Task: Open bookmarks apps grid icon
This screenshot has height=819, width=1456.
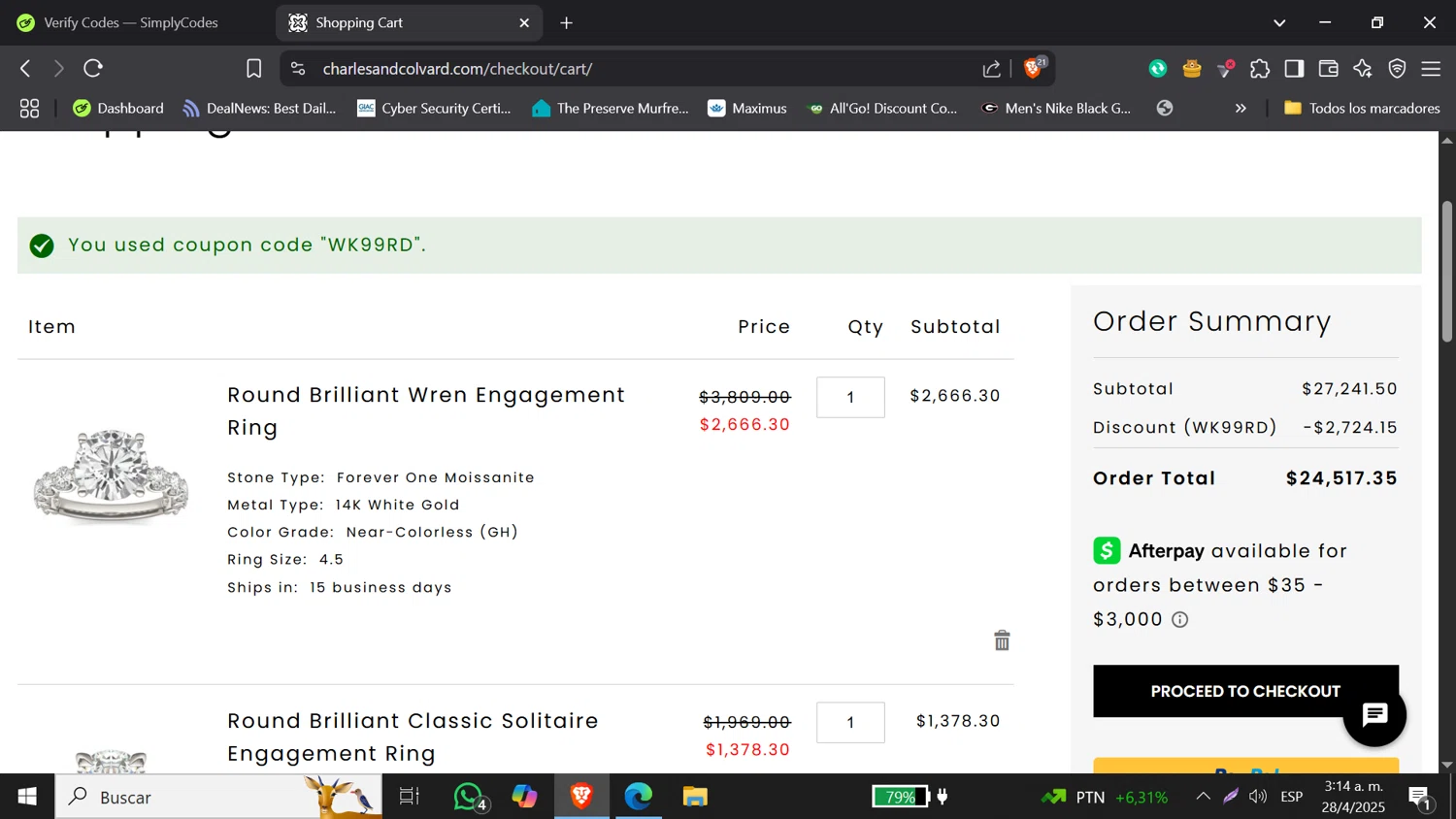Action: coord(29,109)
